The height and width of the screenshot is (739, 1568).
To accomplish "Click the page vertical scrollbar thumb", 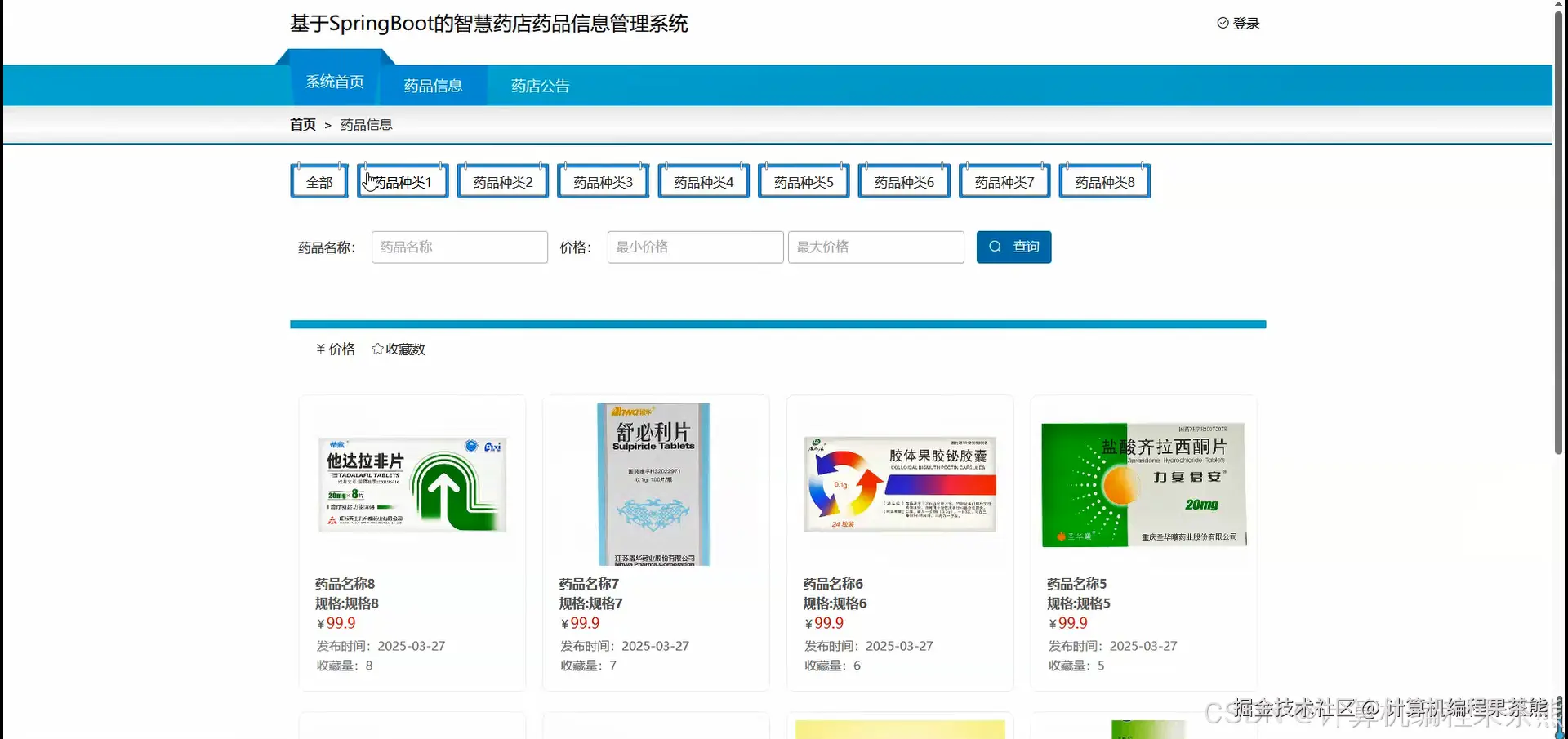I will click(x=1559, y=233).
